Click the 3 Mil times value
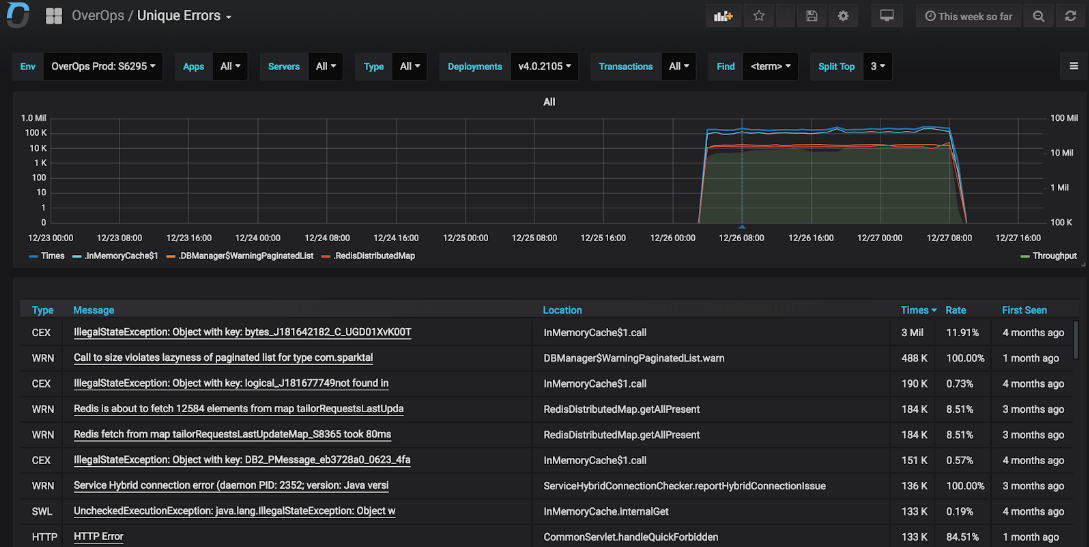 click(912, 333)
